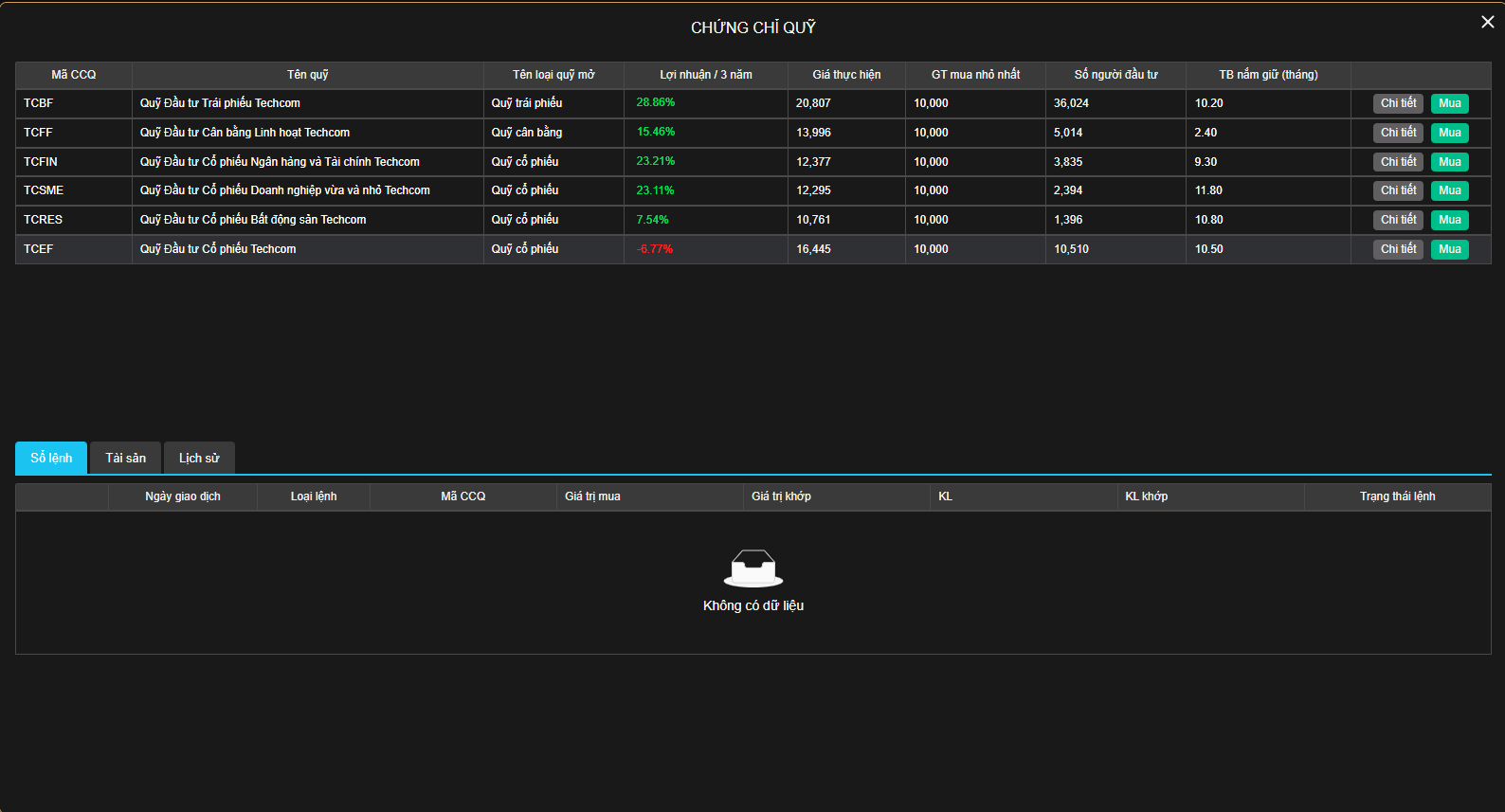Open Chi tiết for TCEF fund
The height and width of the screenshot is (812, 1505).
click(1398, 249)
